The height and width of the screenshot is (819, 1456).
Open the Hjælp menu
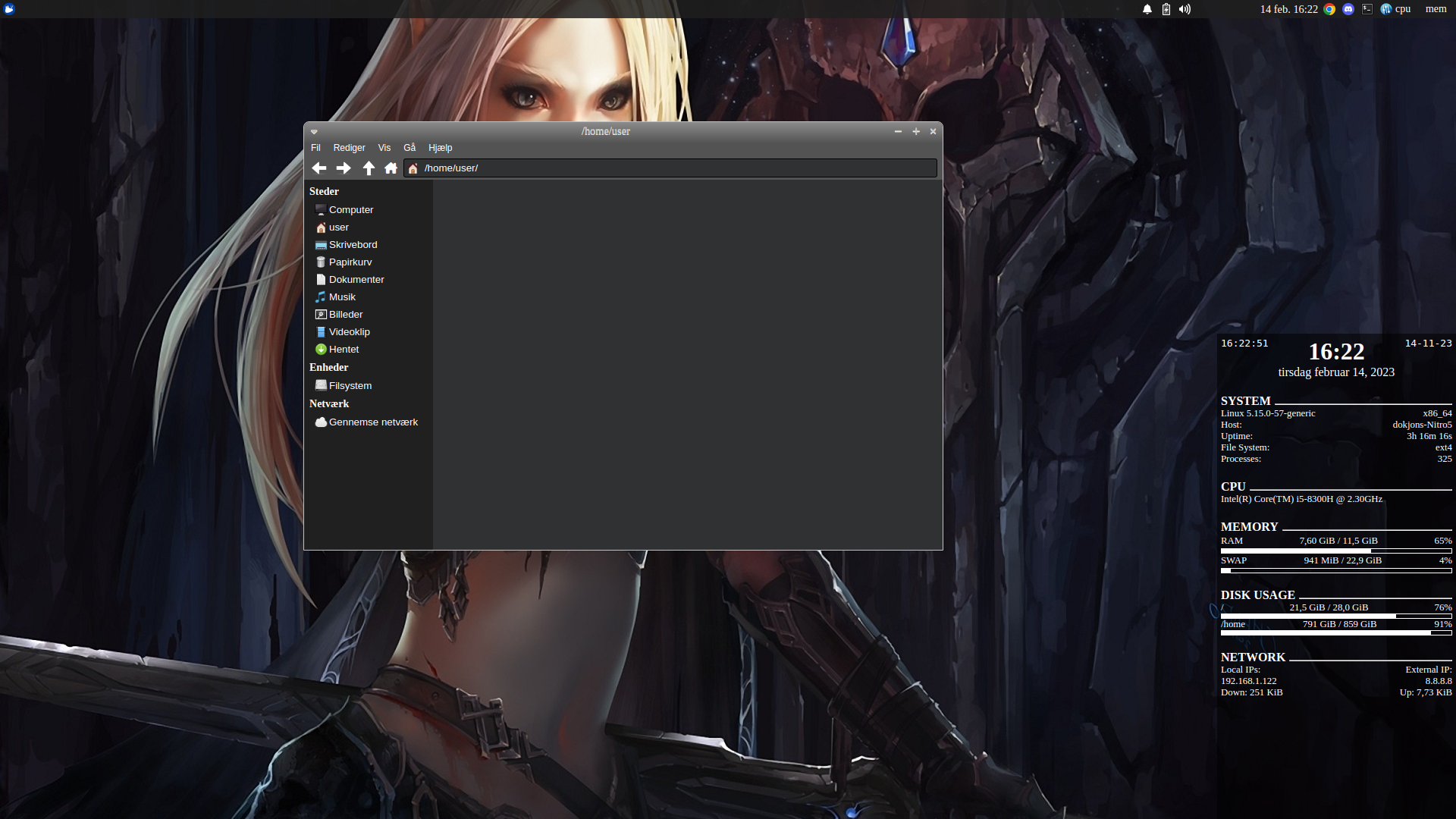point(440,148)
